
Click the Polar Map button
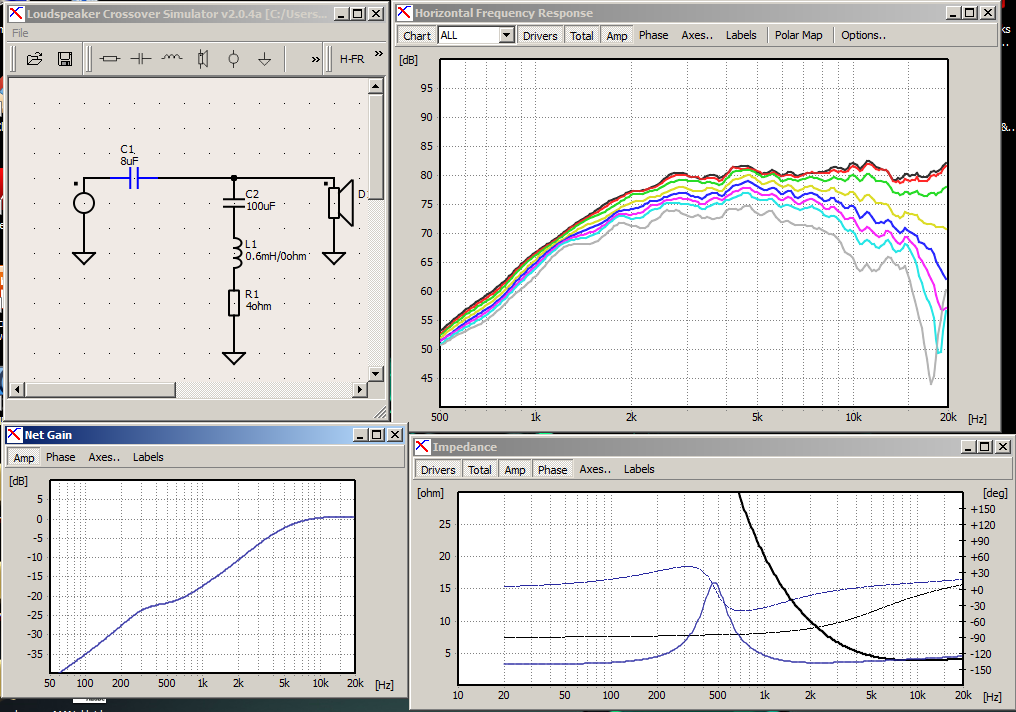click(x=798, y=35)
